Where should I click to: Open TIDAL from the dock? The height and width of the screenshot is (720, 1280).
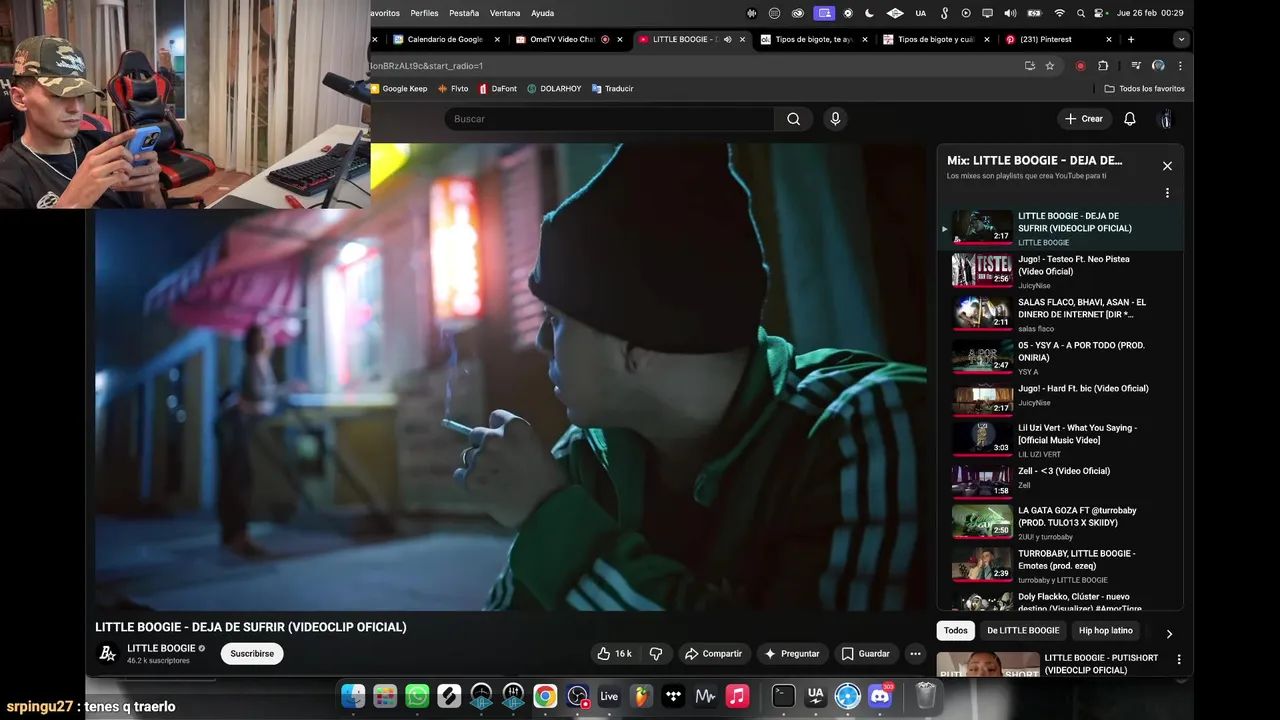(673, 696)
